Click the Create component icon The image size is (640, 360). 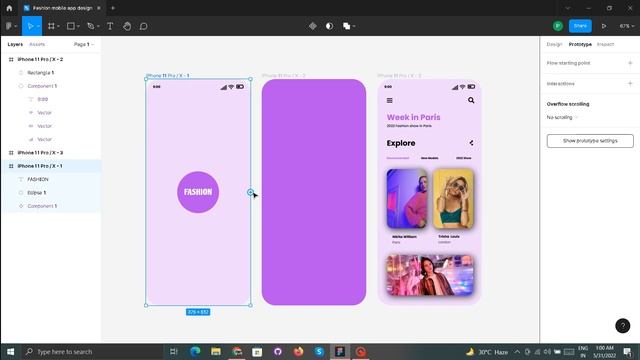(313, 26)
